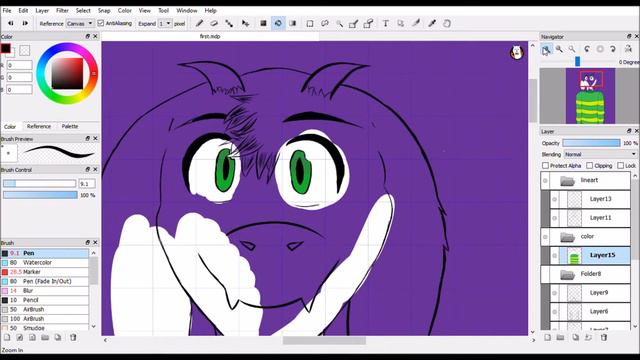Adjust the layer Opacity slider
The height and width of the screenshot is (360, 640).
tap(591, 143)
